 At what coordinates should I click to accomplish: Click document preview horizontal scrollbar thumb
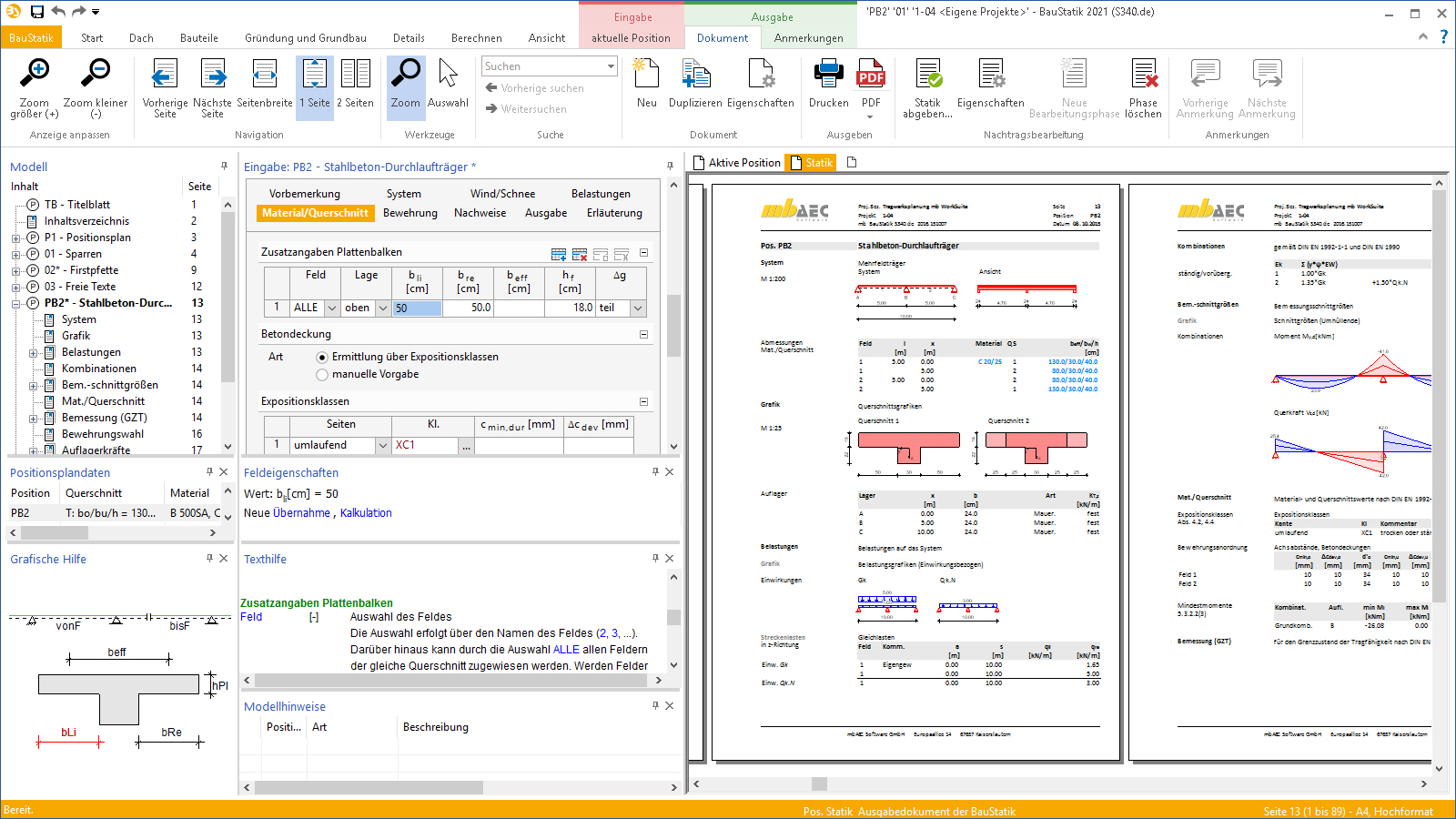pos(819,784)
